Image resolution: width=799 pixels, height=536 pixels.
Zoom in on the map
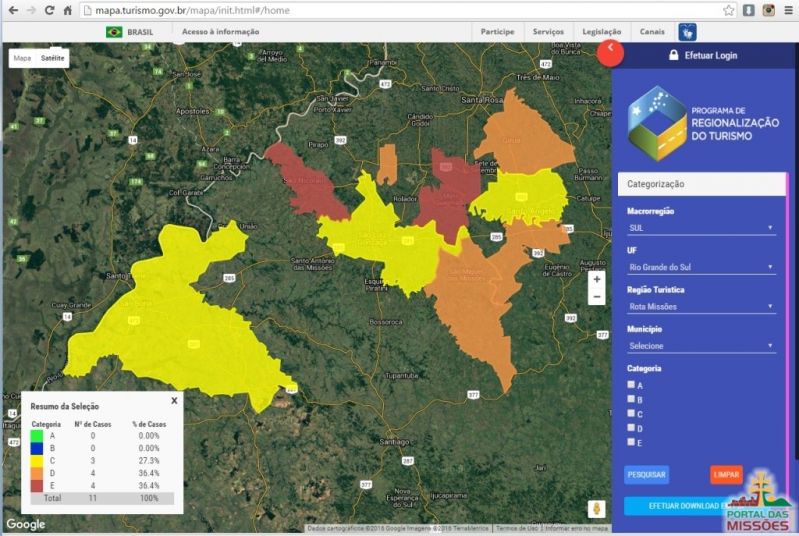click(597, 280)
